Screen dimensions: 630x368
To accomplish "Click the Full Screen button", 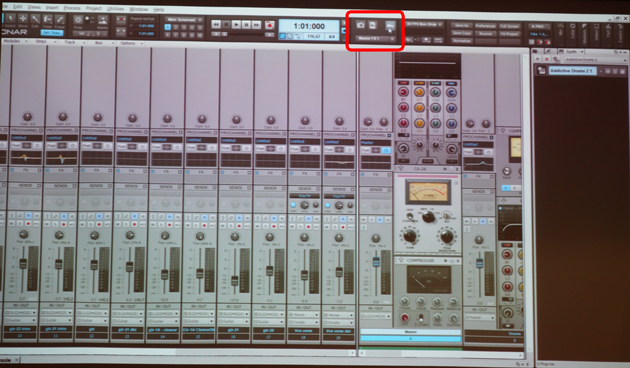I will coord(509,26).
